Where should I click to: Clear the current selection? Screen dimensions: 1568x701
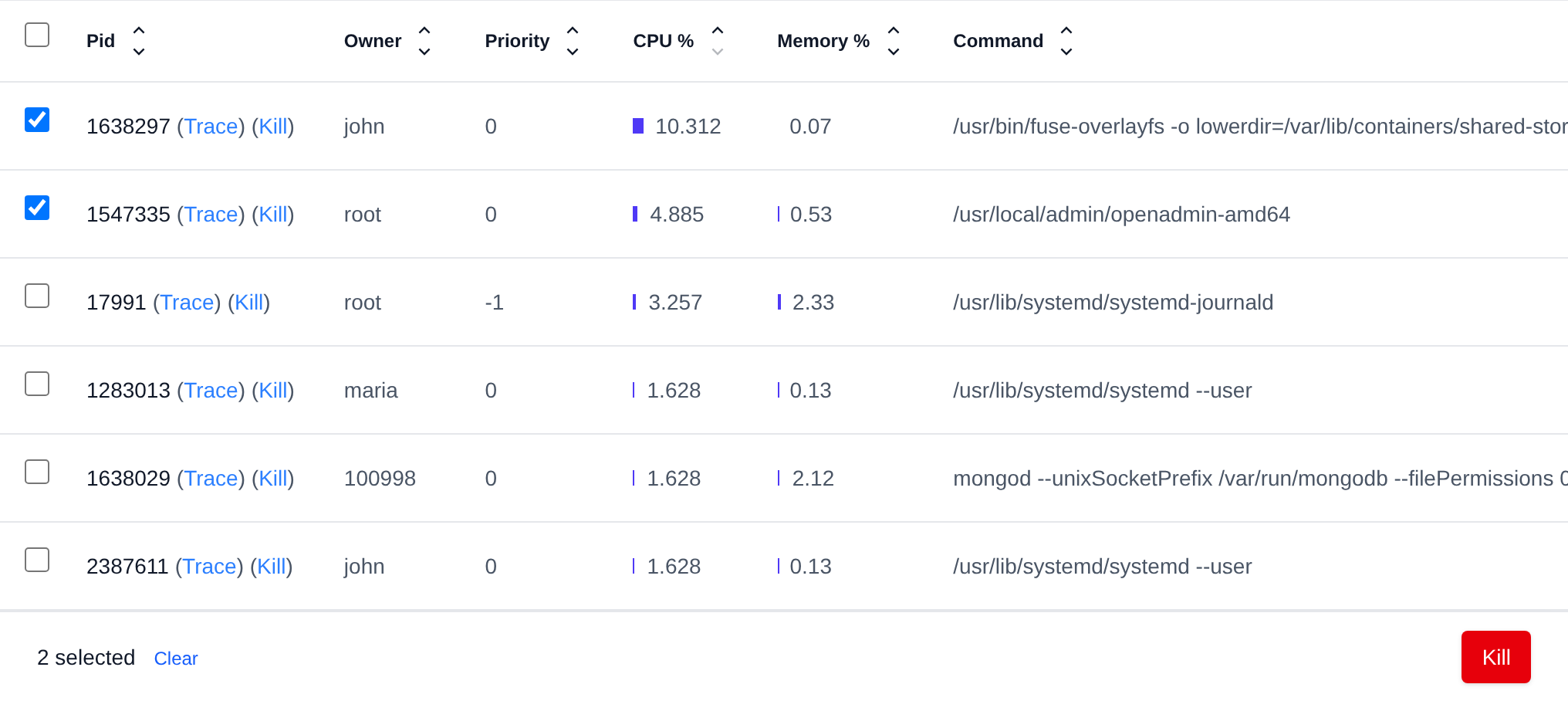tap(176, 659)
